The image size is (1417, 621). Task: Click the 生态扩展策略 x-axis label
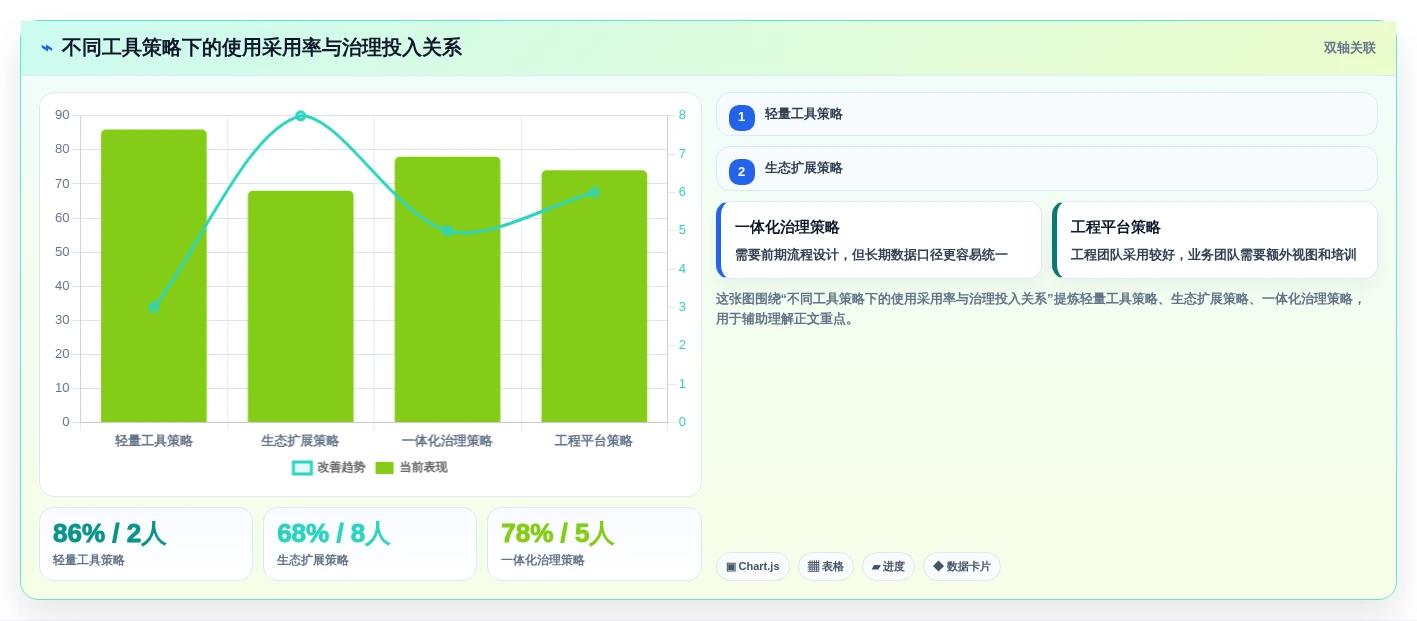click(301, 441)
